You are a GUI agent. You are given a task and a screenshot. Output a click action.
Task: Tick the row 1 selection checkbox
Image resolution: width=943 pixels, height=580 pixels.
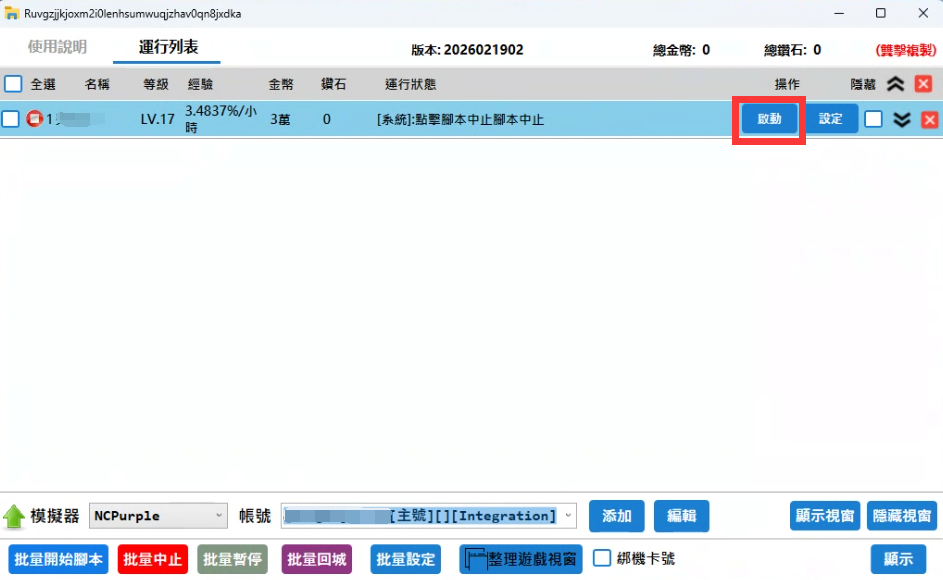(10, 120)
